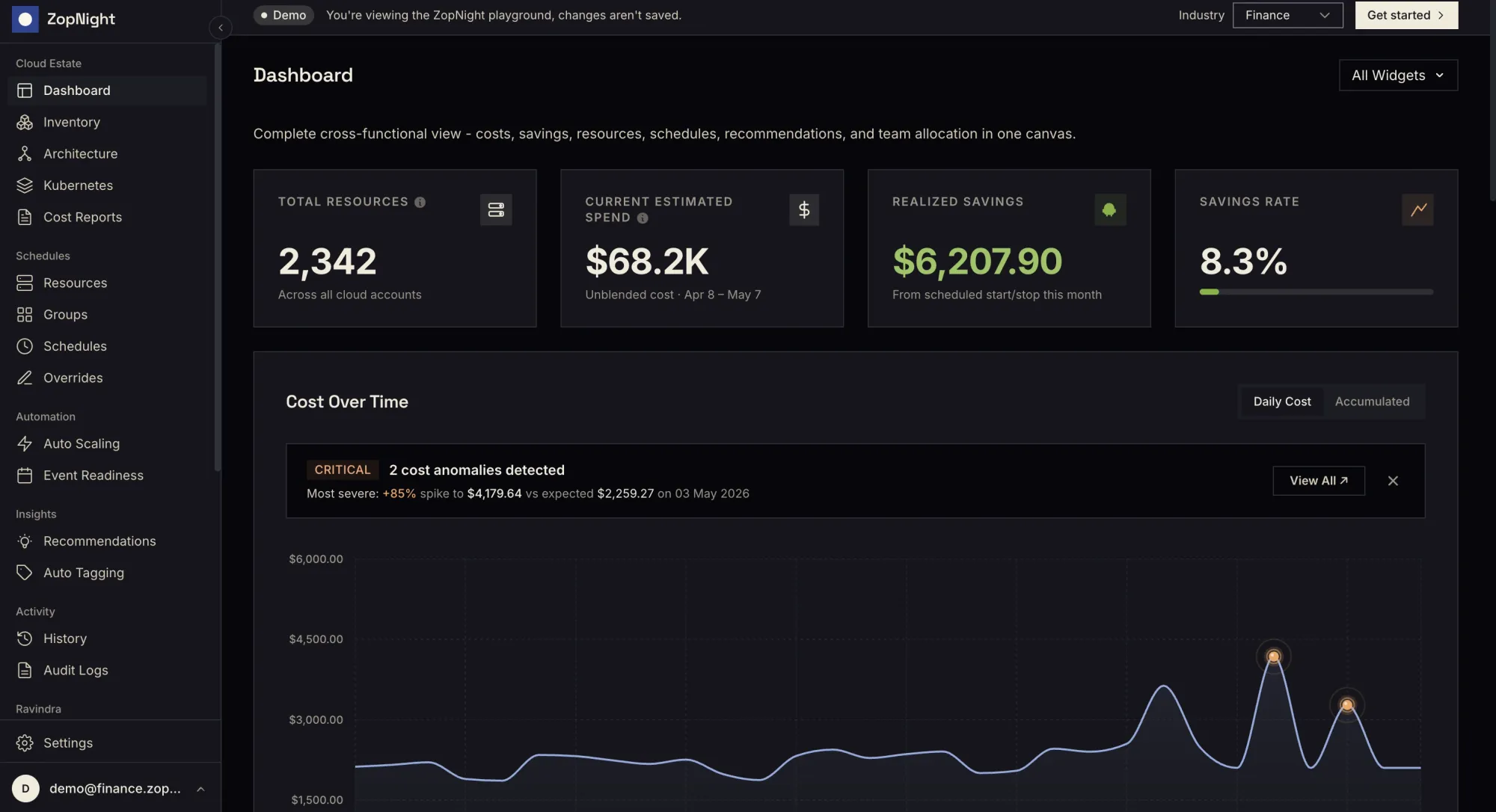Viewport: 1496px width, 812px height.
Task: Click the Overrides pencil icon
Action: pyautogui.click(x=25, y=378)
